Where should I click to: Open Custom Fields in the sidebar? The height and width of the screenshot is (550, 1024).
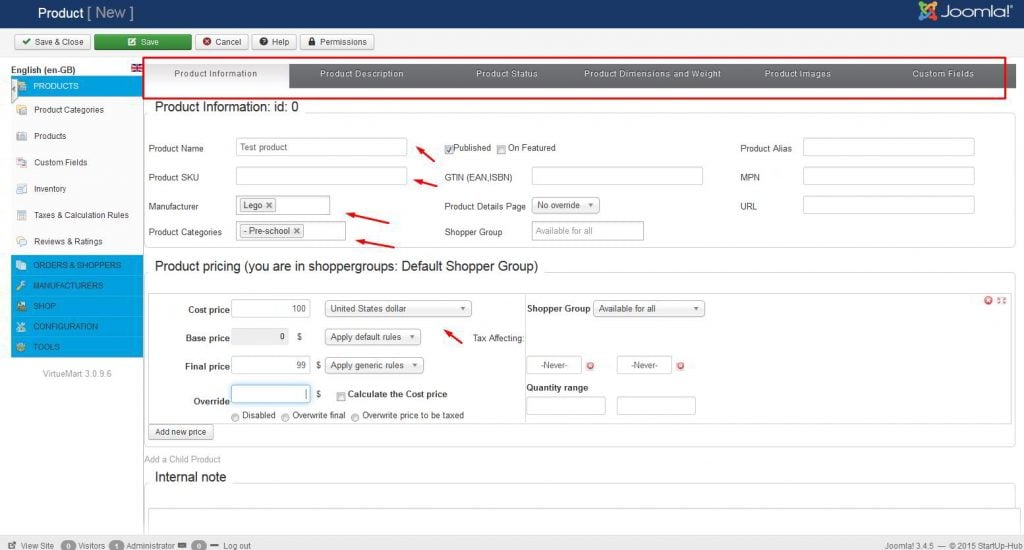[x=60, y=162]
